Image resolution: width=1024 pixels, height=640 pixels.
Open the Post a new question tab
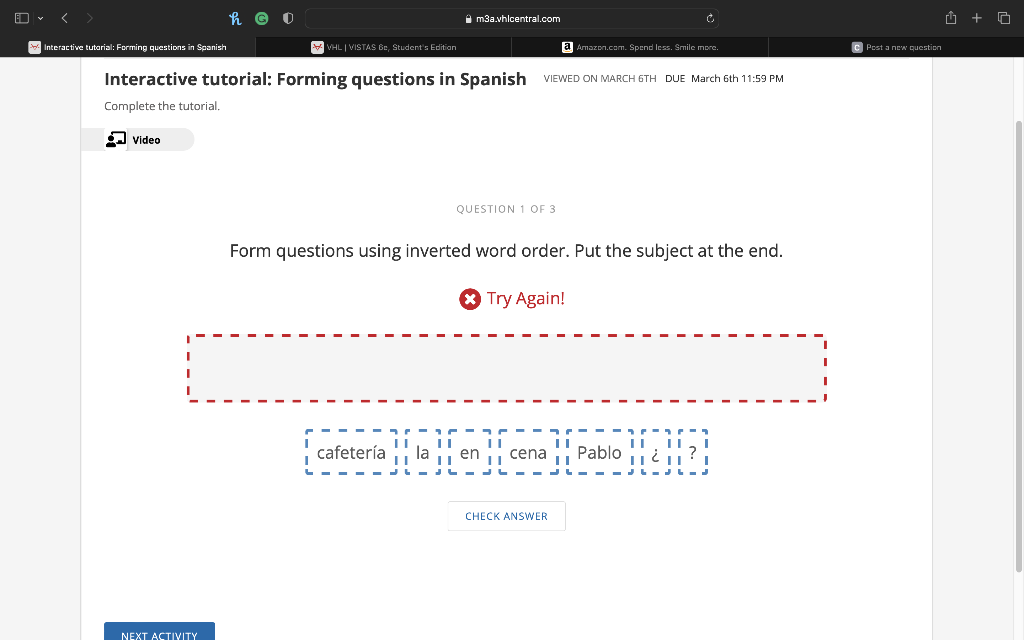896,47
